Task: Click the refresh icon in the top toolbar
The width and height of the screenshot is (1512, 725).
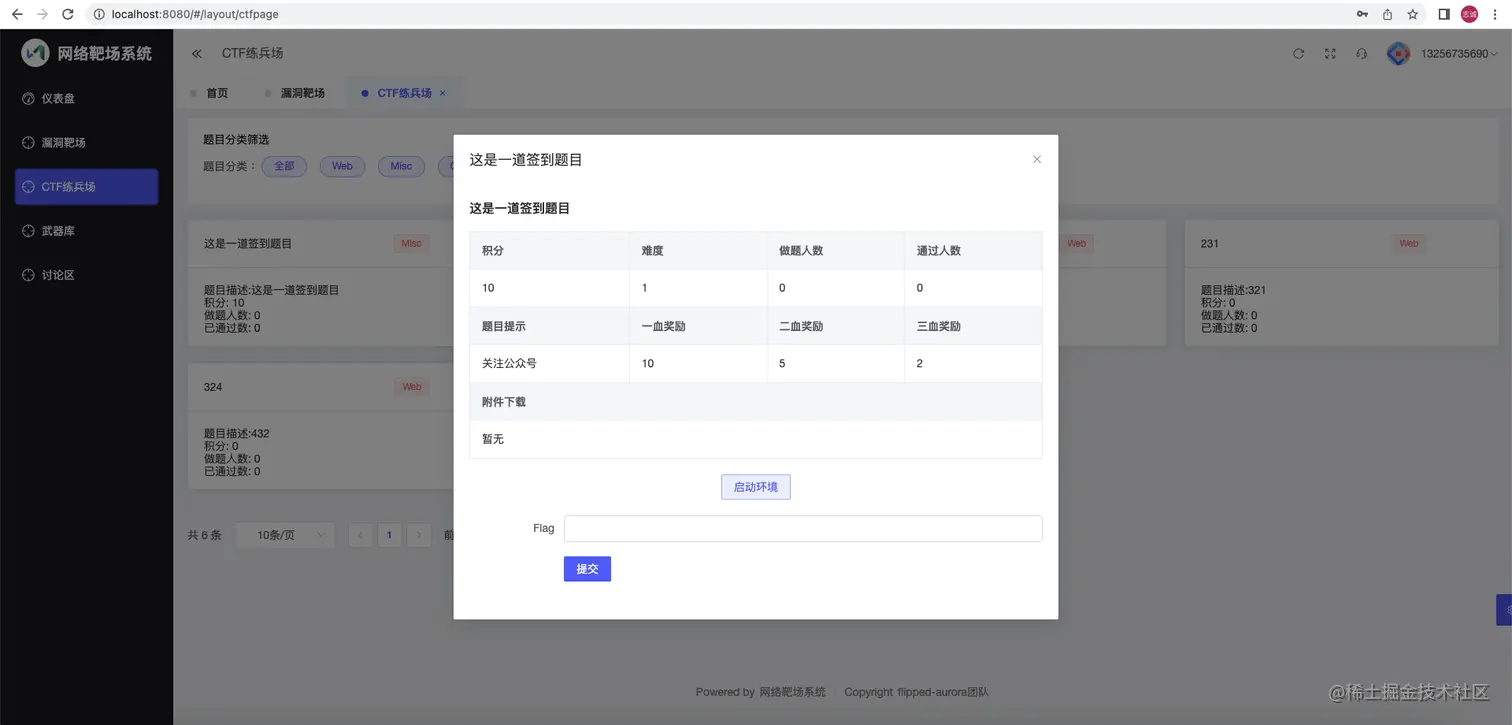Action: 1298,54
